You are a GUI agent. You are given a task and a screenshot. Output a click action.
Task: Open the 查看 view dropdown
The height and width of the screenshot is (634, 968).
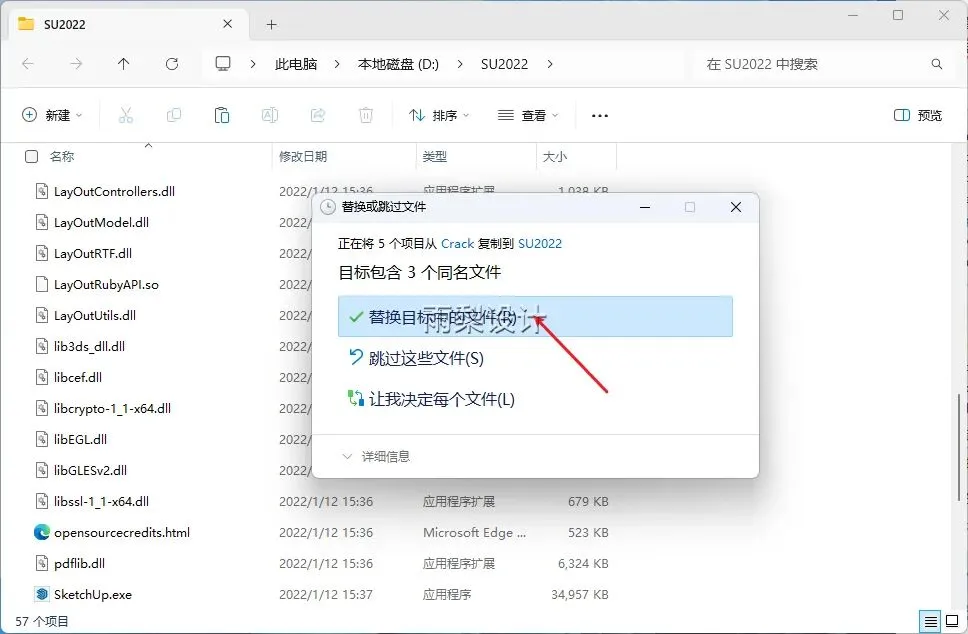click(x=528, y=115)
